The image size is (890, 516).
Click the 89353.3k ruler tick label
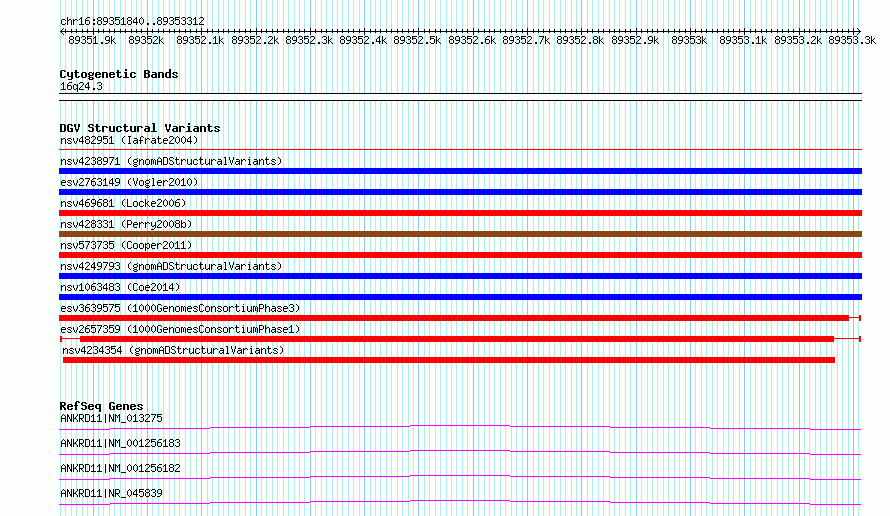(x=852, y=40)
